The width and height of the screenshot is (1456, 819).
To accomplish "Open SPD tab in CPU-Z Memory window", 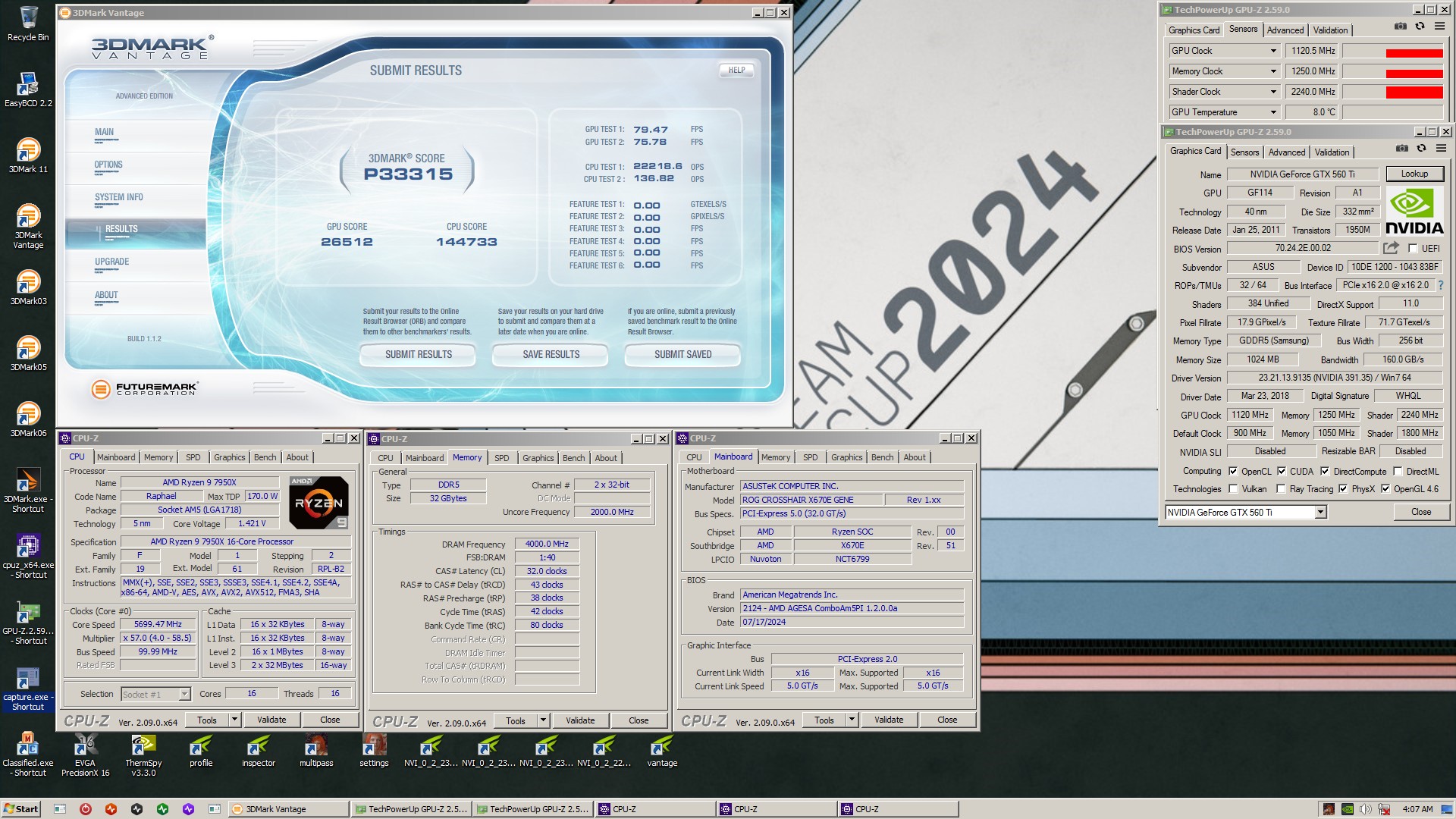I will pyautogui.click(x=502, y=458).
